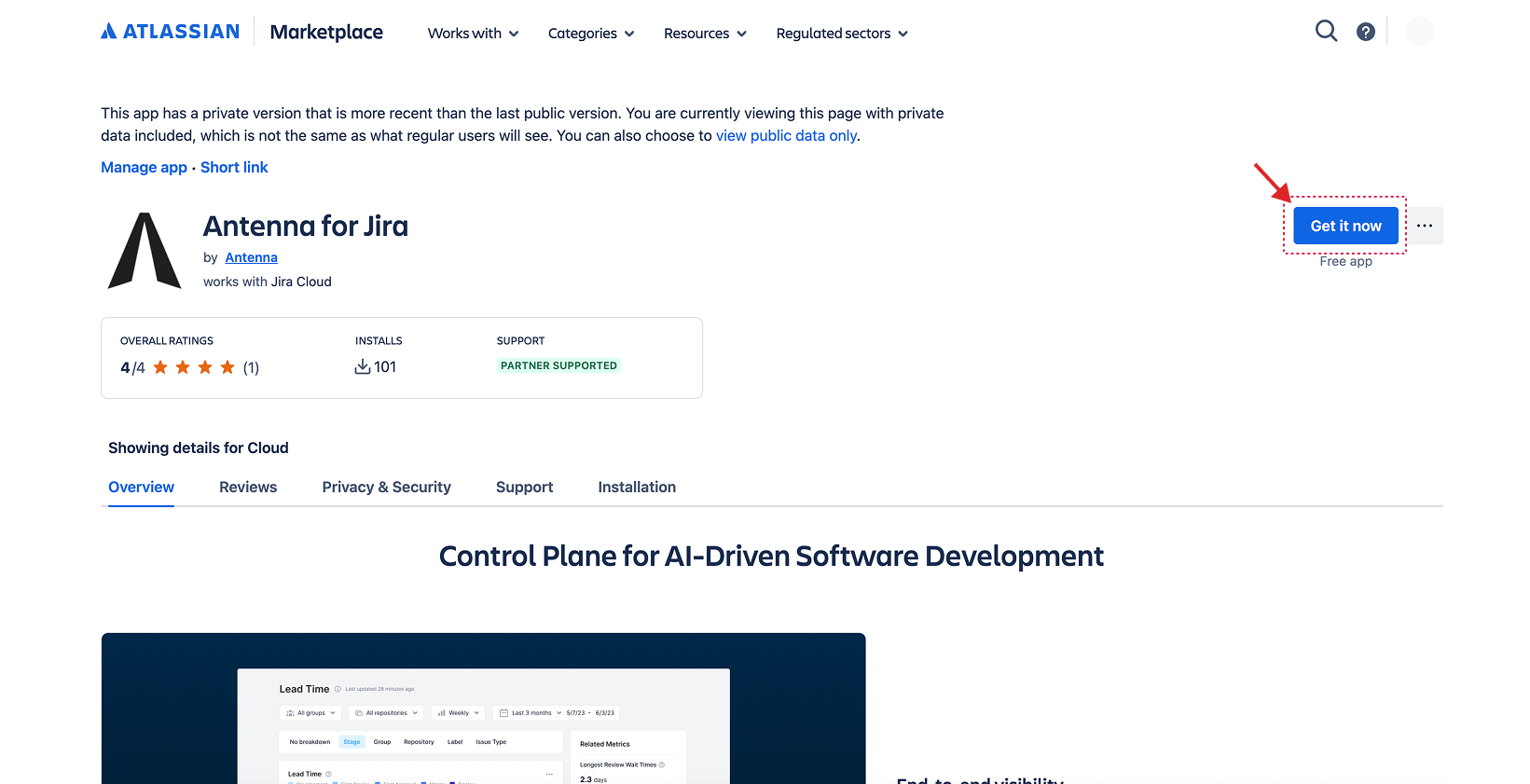Click the Antenna for Jira title
This screenshot has width=1530, height=784.
point(306,226)
